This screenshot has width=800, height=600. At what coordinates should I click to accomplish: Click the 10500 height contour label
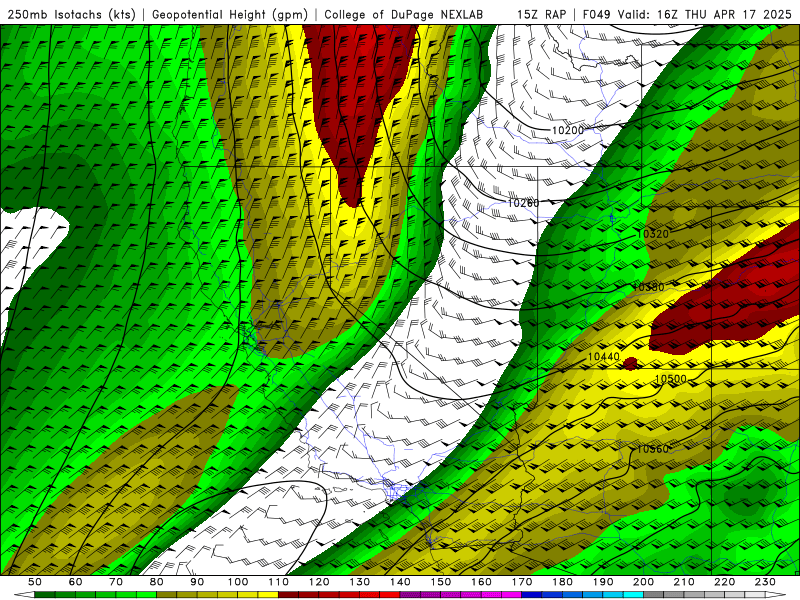tap(670, 379)
